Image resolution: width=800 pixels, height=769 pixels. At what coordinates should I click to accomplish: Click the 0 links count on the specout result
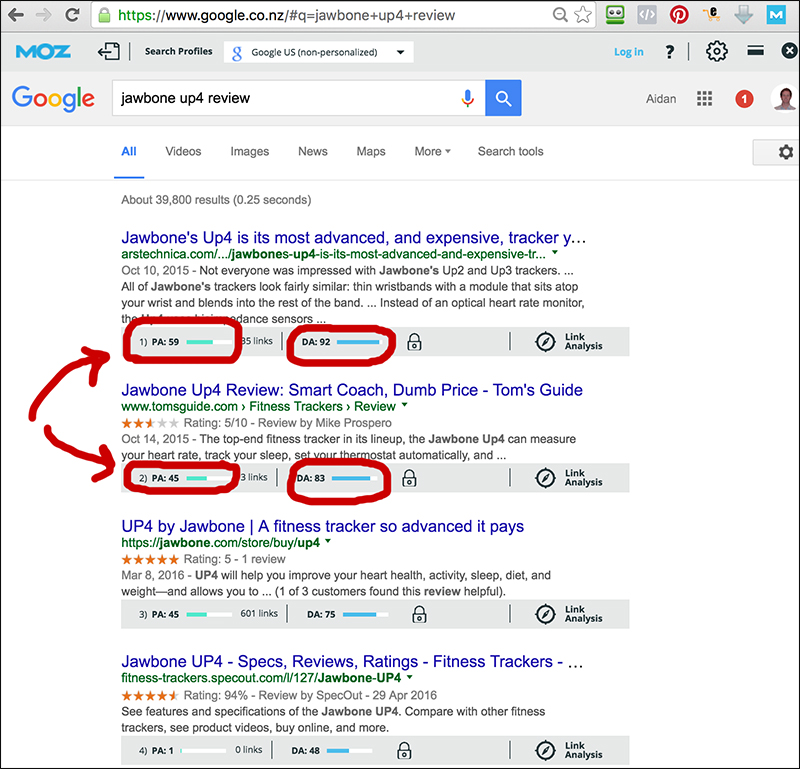coord(248,750)
